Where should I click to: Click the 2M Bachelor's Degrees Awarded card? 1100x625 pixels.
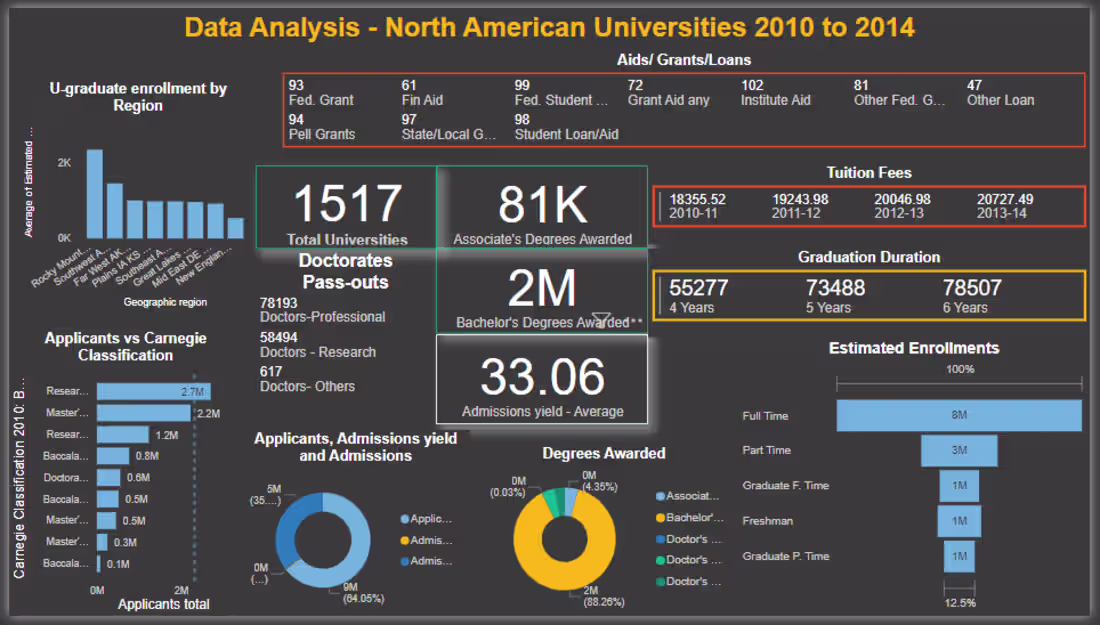541,289
